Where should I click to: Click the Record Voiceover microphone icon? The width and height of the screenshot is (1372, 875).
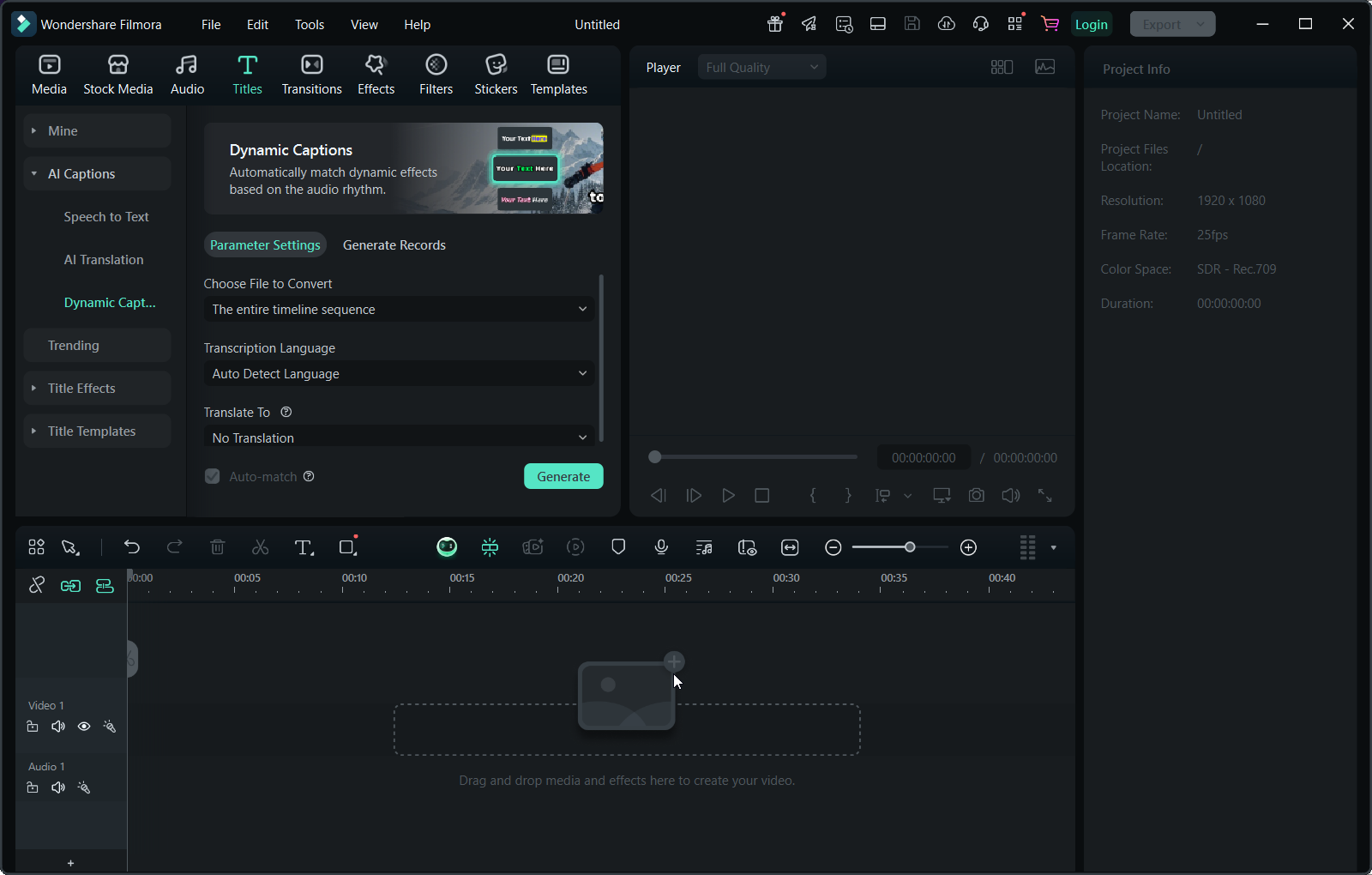coord(661,547)
